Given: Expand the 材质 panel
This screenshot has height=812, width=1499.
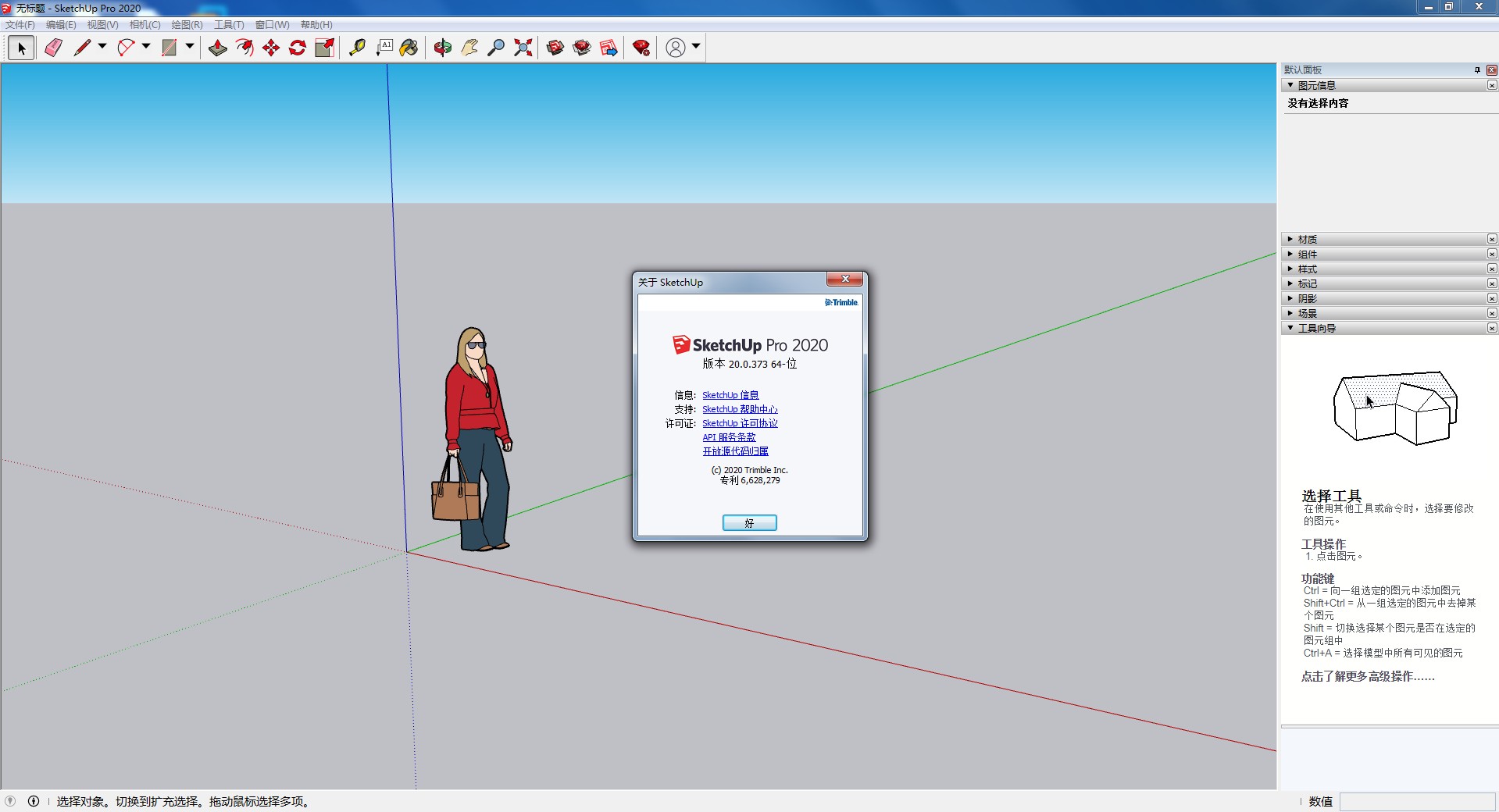Looking at the screenshot, I should pos(1307,239).
